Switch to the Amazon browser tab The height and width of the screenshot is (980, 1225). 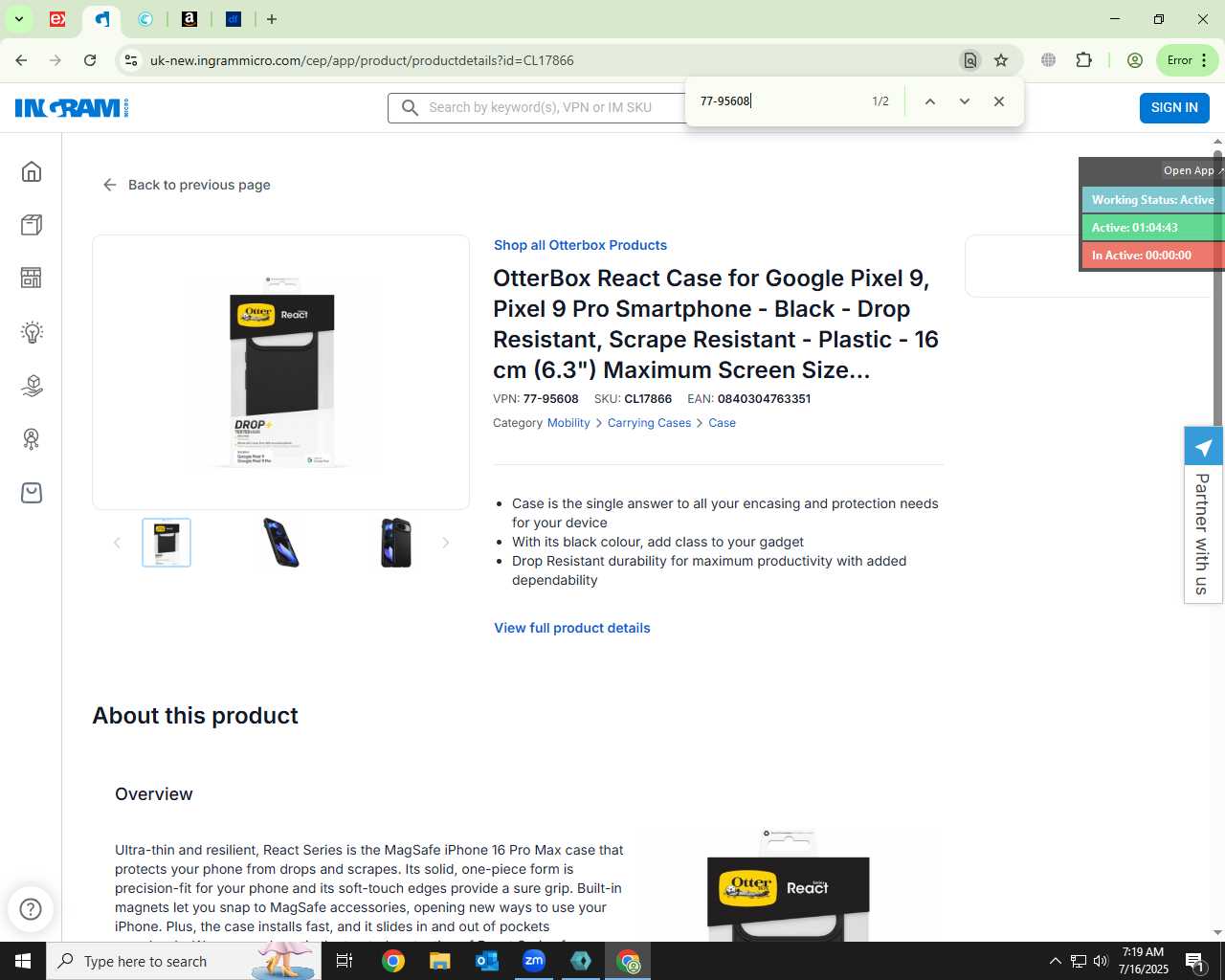pyautogui.click(x=189, y=19)
